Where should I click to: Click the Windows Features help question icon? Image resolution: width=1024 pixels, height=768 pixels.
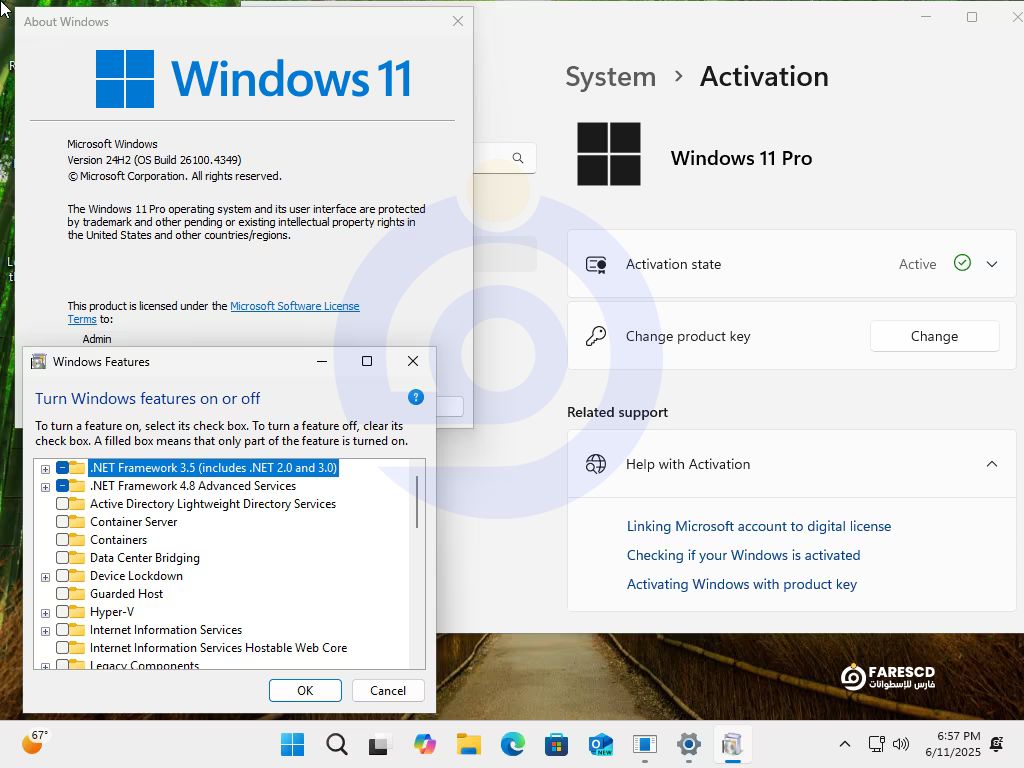416,397
